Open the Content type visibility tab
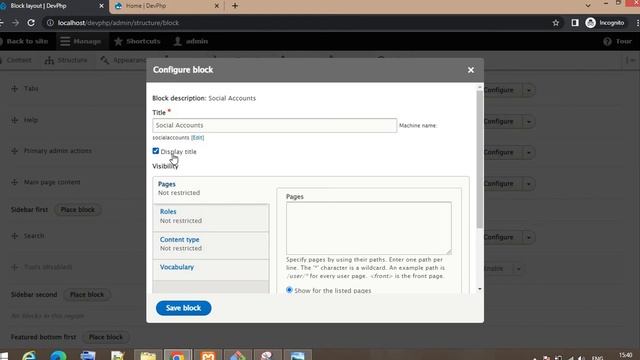This screenshot has width=640, height=360. tap(211, 244)
